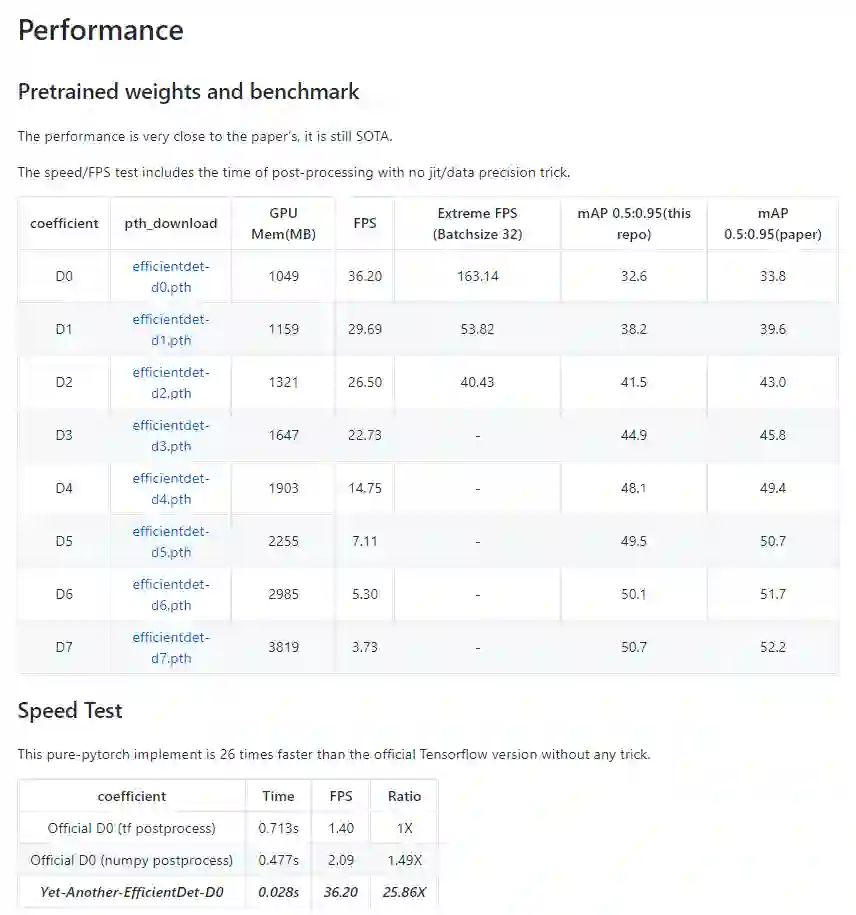Click the 'Pretrained weights and benchmark' heading
Screen dimensions: 856x915
tap(188, 92)
